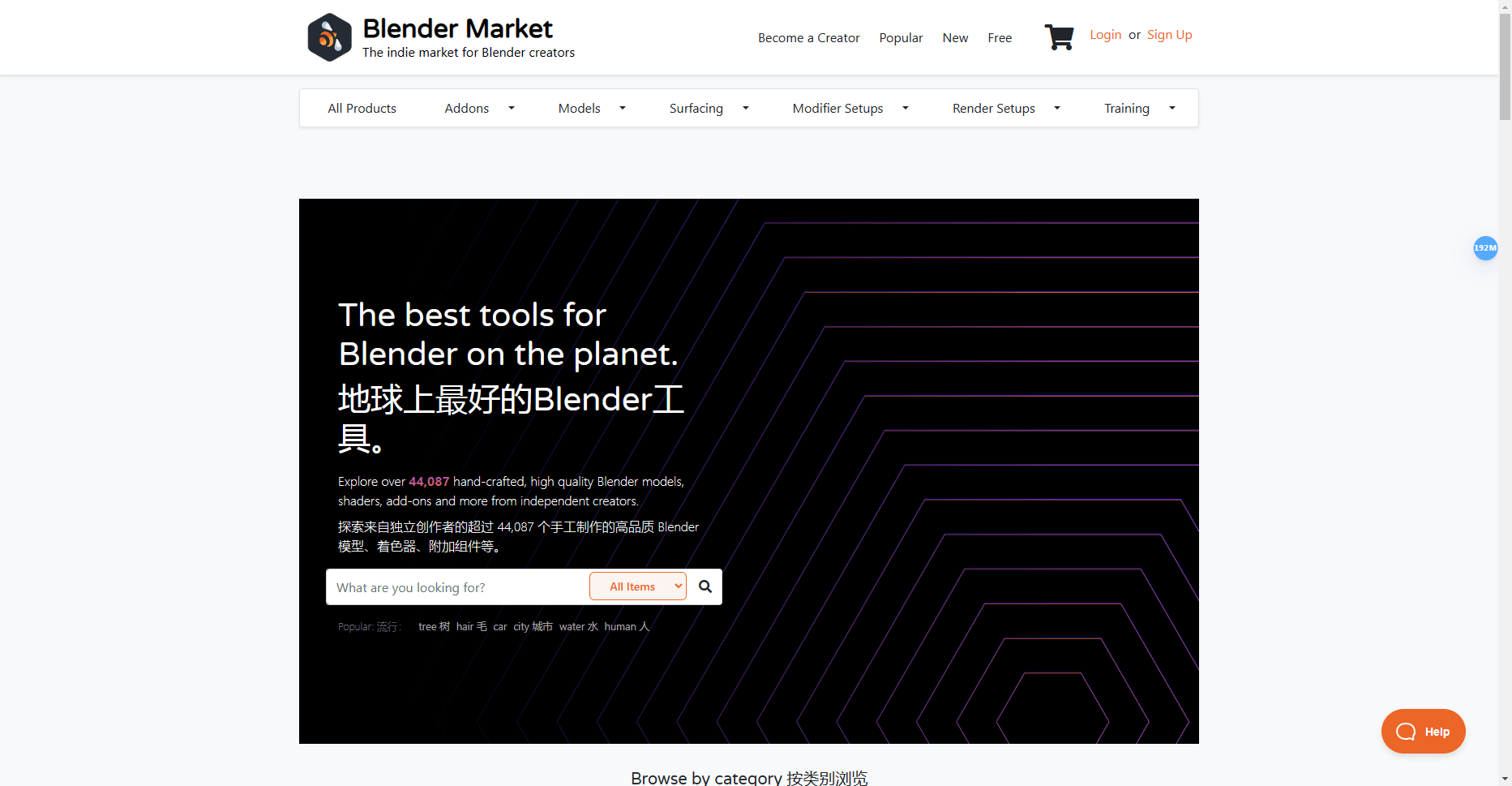
Task: Open the Popular menu item
Action: [x=901, y=37]
